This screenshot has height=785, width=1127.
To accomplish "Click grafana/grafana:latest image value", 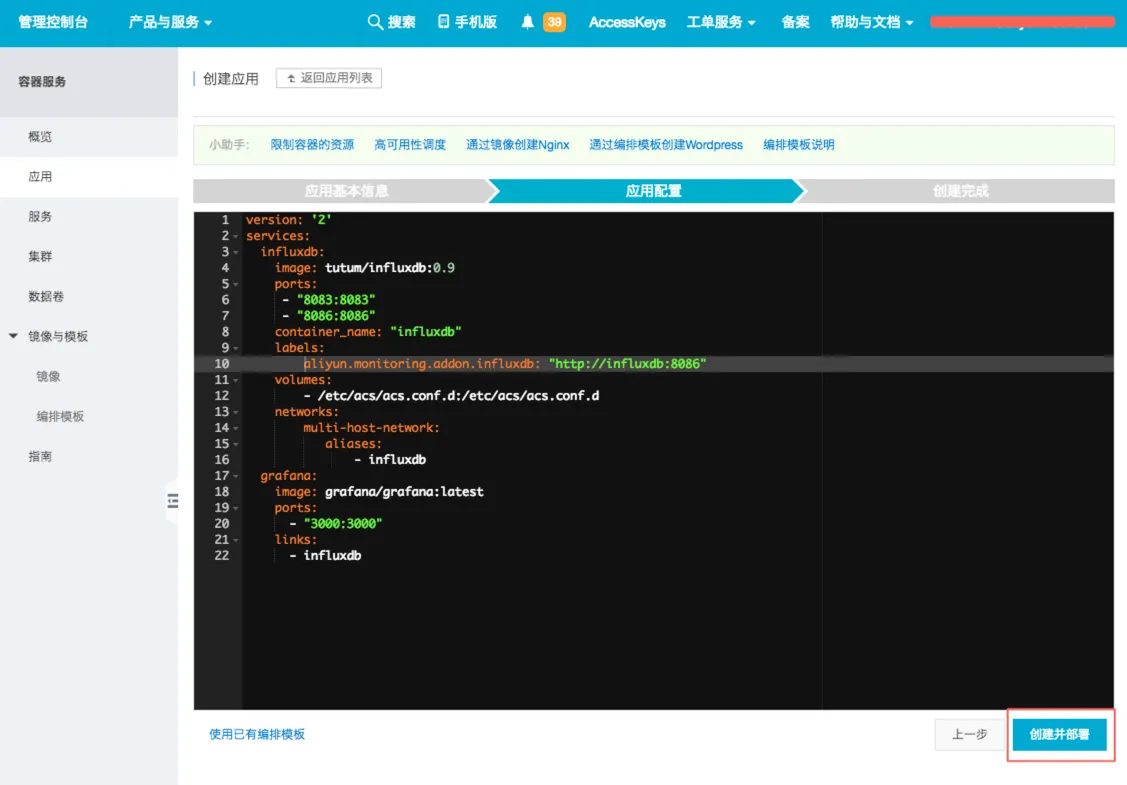I will tap(404, 492).
